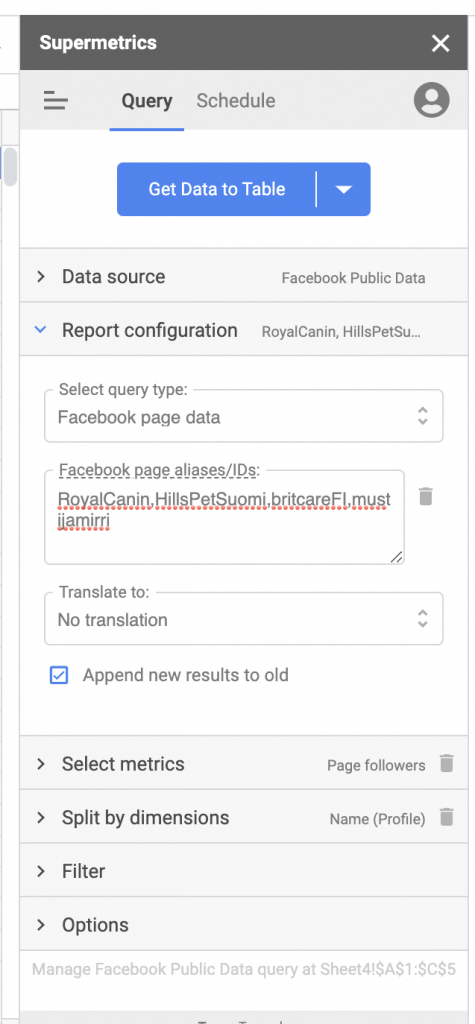Viewport: 475px width, 1024px height.
Task: Open the Supermetrics hamburger menu
Action: (x=56, y=101)
